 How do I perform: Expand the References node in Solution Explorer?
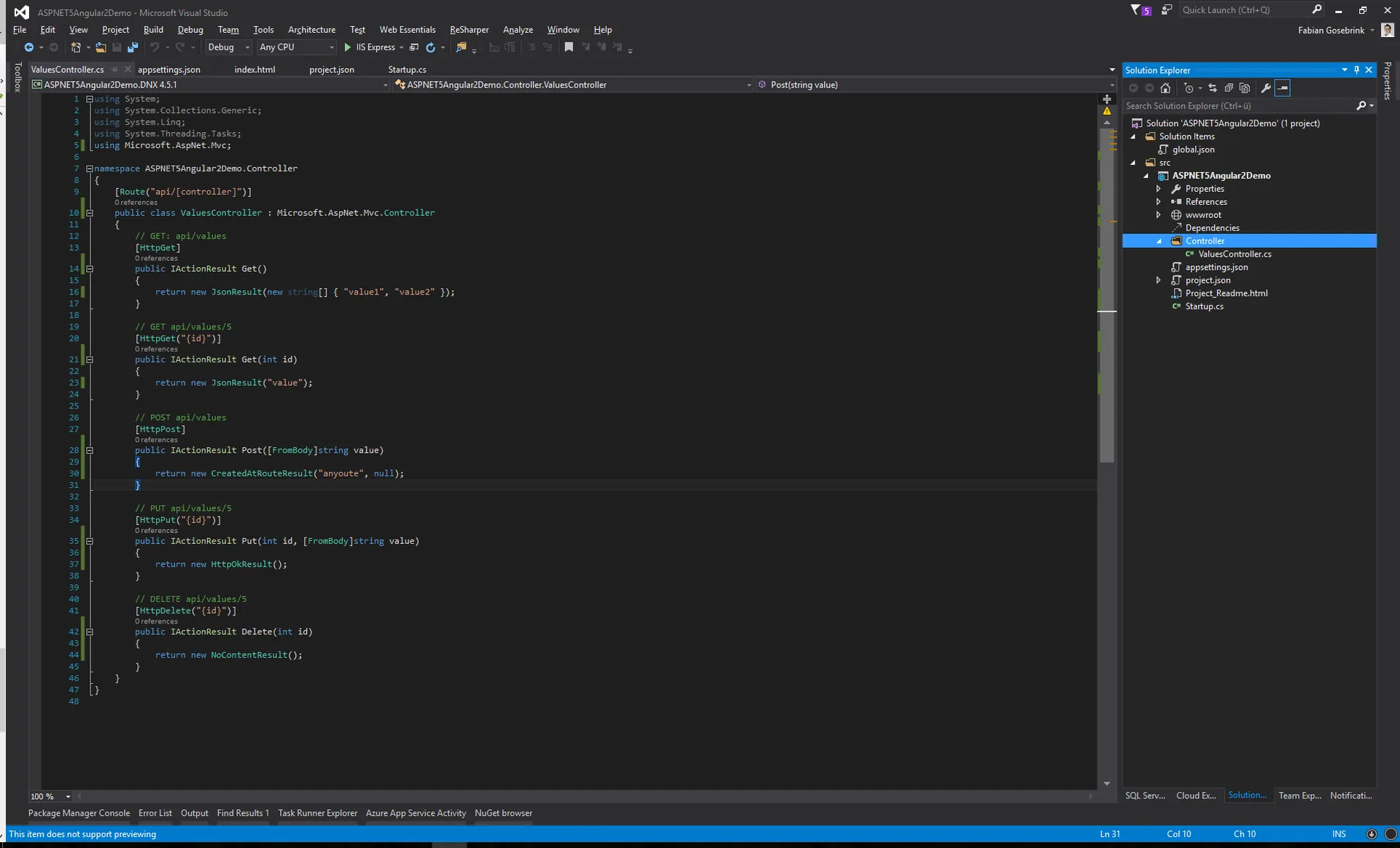pyautogui.click(x=1159, y=202)
